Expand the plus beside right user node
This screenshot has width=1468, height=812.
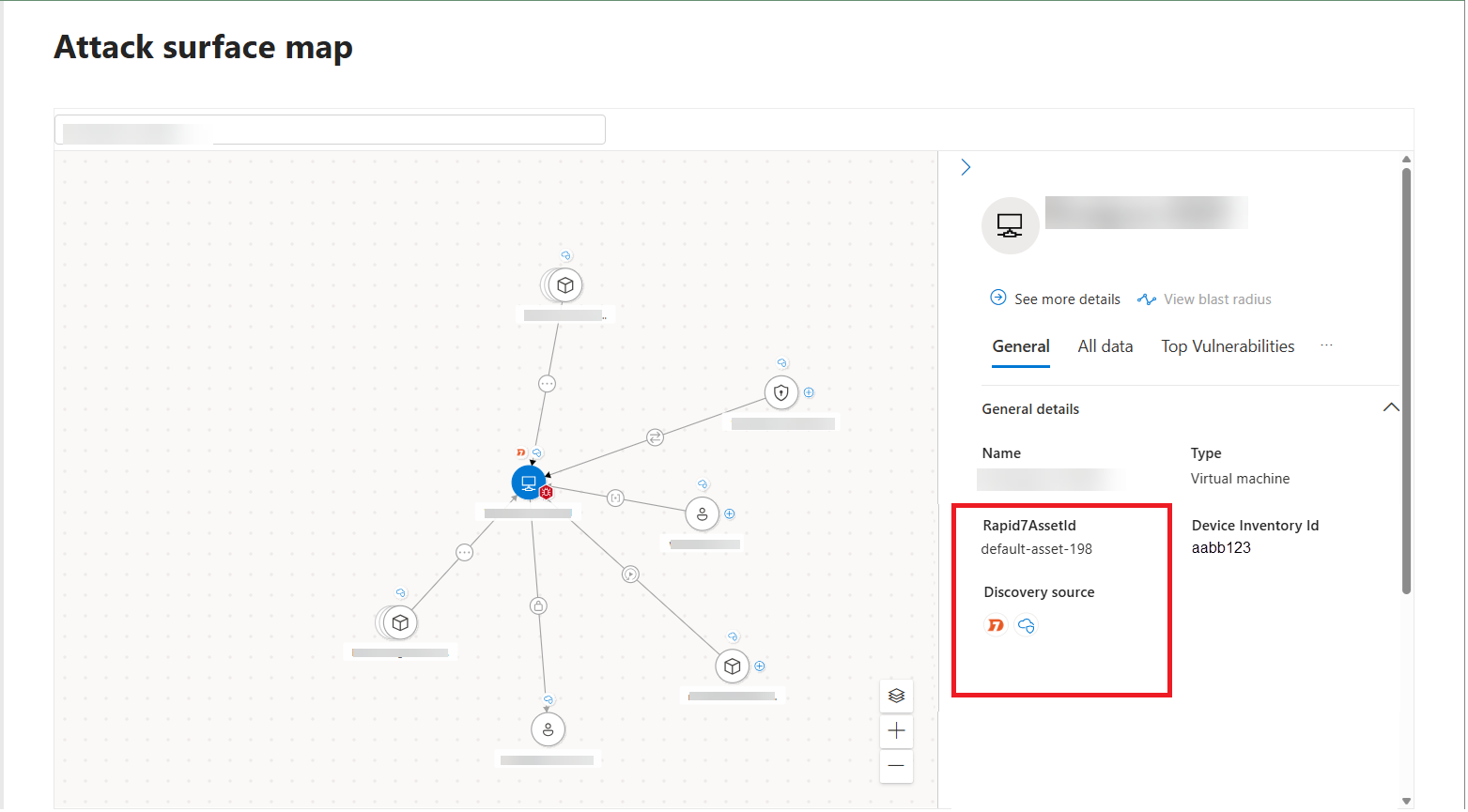point(730,513)
